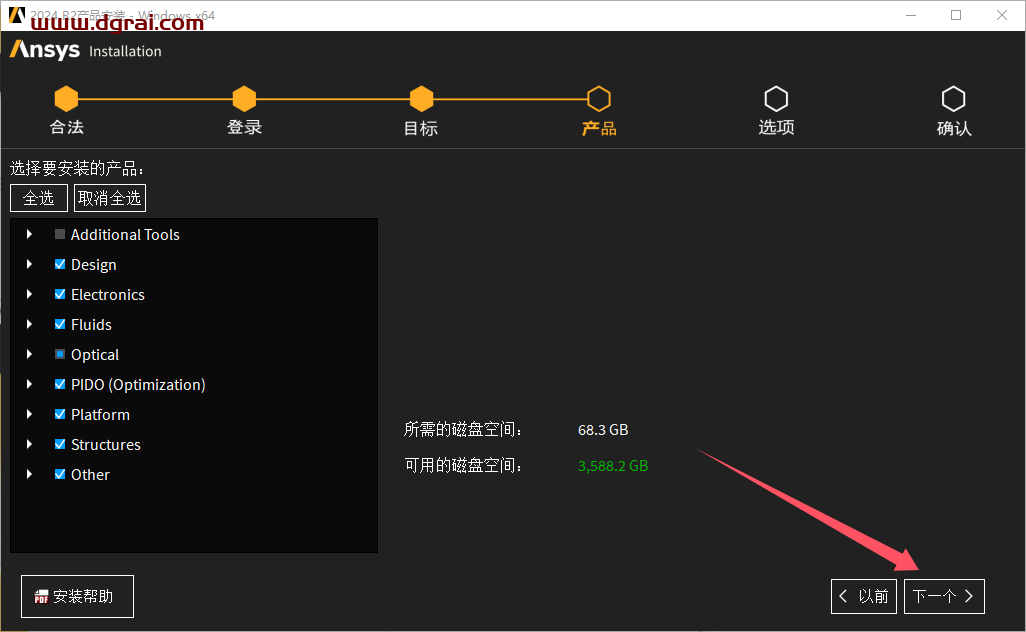Toggle the Optical checkbox
This screenshot has width=1026, height=632.
tap(60, 355)
